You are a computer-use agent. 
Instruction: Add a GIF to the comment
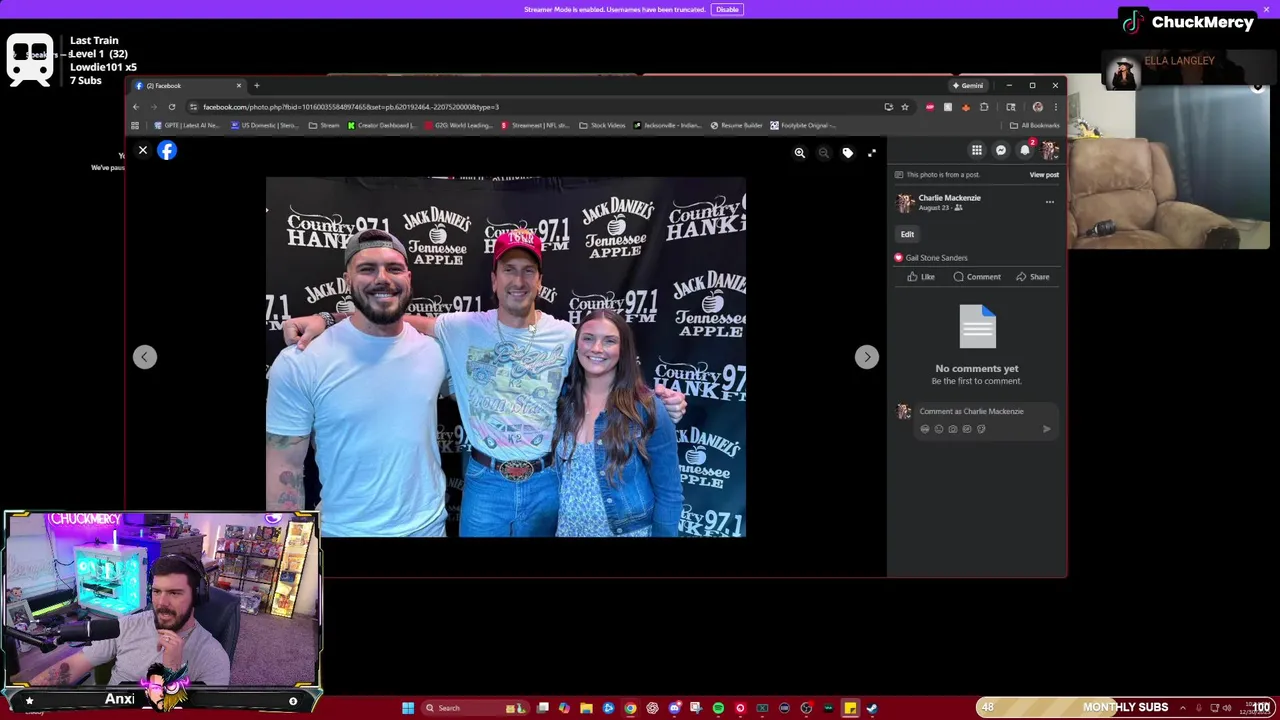click(967, 429)
